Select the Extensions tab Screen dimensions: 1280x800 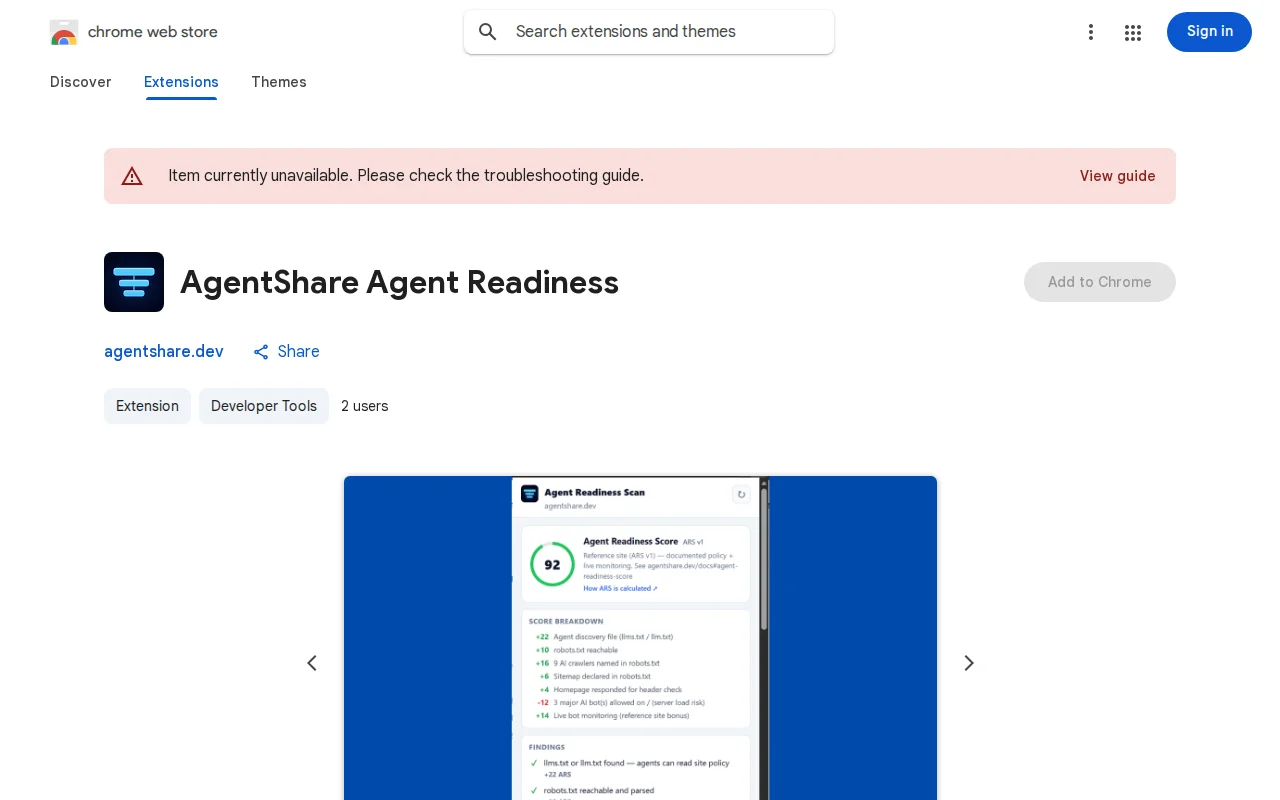point(181,82)
